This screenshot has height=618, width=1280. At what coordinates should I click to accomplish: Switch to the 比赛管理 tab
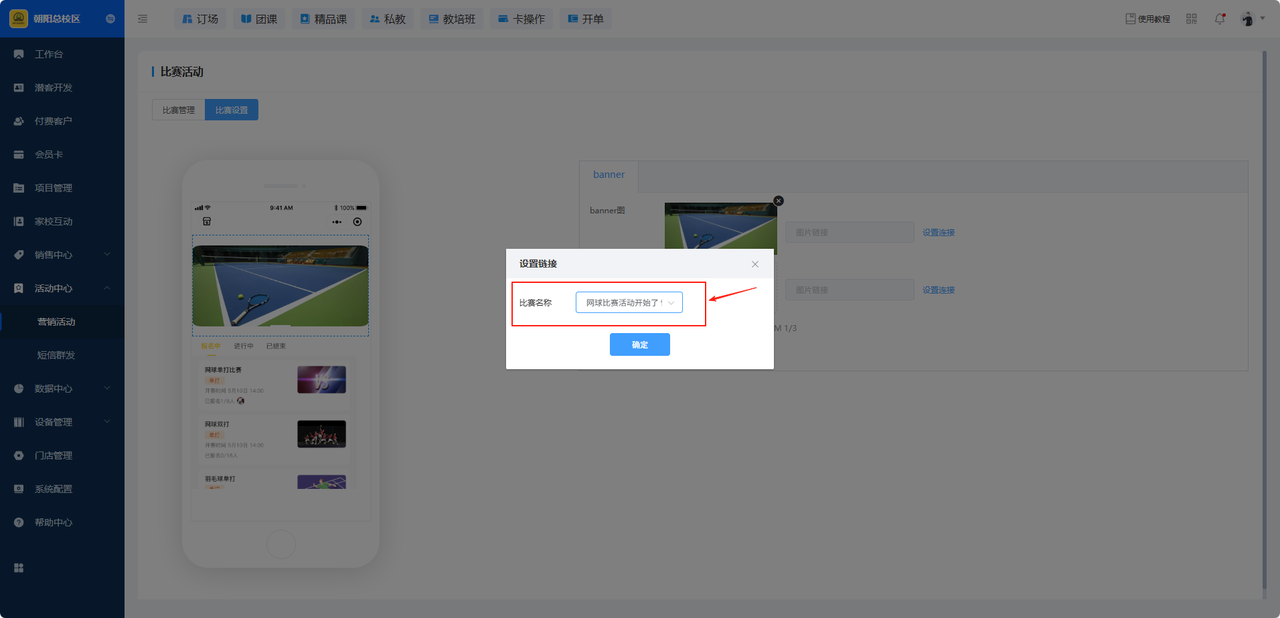(178, 110)
